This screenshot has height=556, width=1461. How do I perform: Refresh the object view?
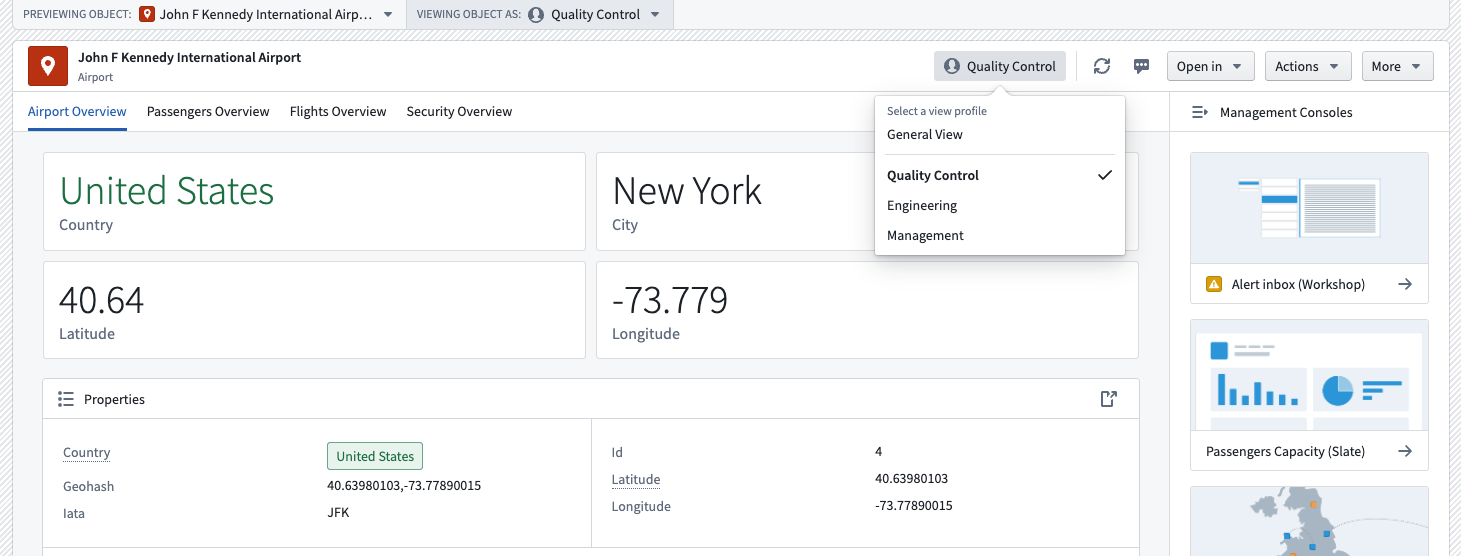click(1102, 66)
